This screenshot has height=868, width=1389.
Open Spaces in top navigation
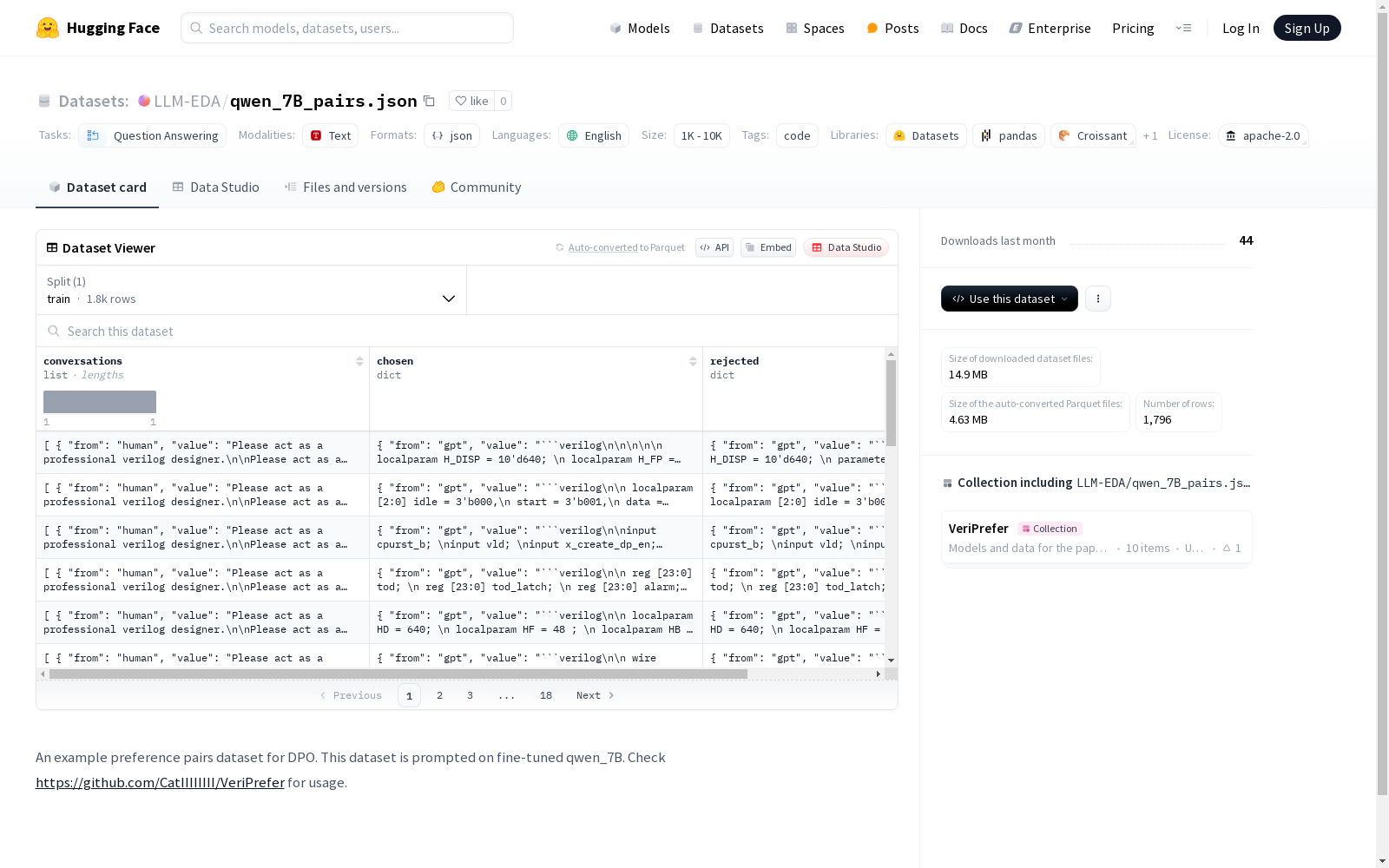(815, 28)
